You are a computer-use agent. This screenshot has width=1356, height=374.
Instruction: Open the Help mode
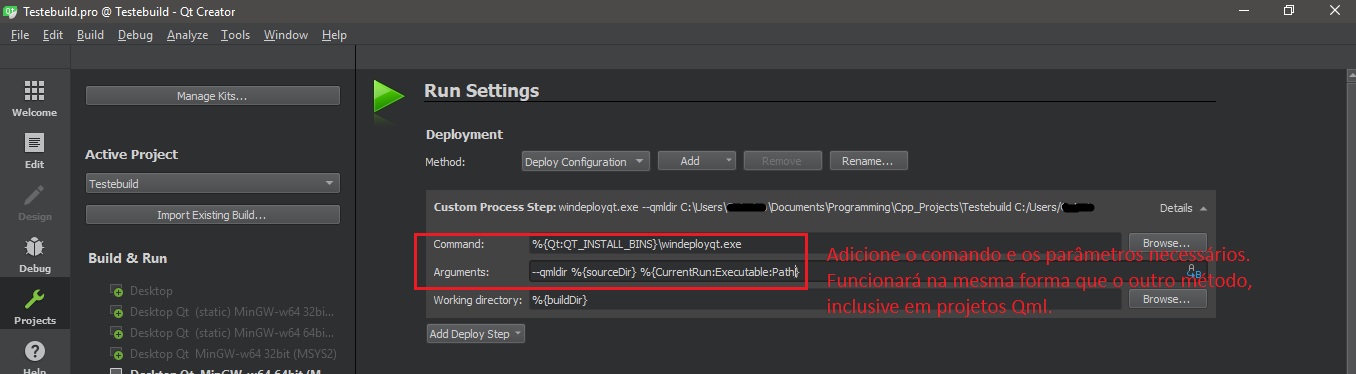(34, 357)
